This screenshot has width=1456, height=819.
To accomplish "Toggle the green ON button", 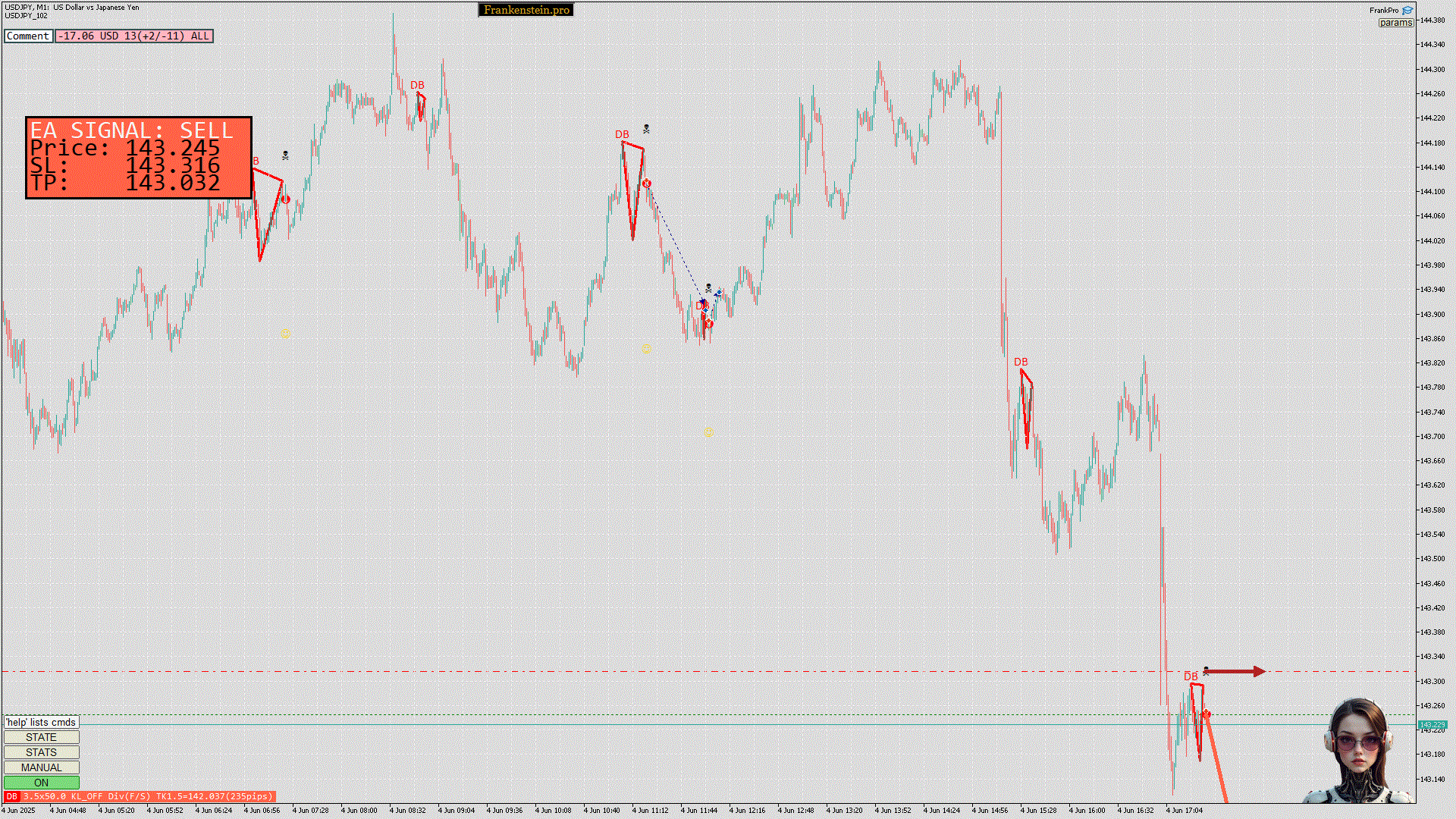I will click(41, 783).
